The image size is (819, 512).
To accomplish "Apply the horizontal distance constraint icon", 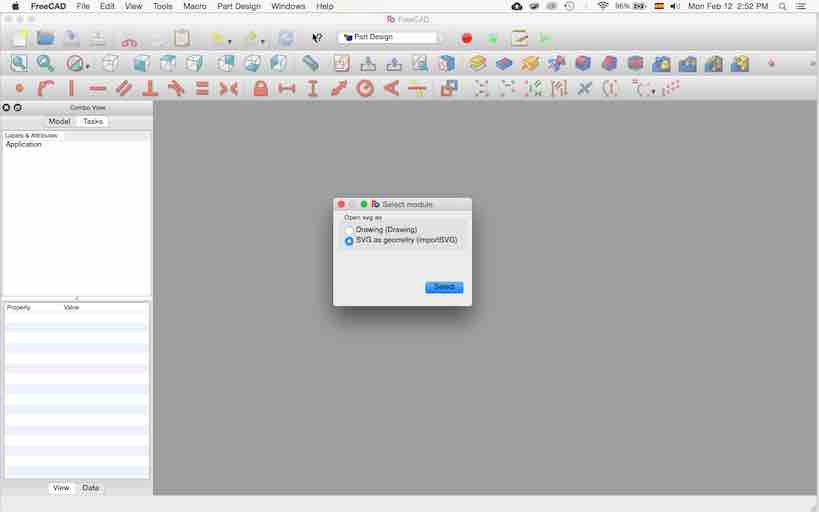I will [x=286, y=88].
